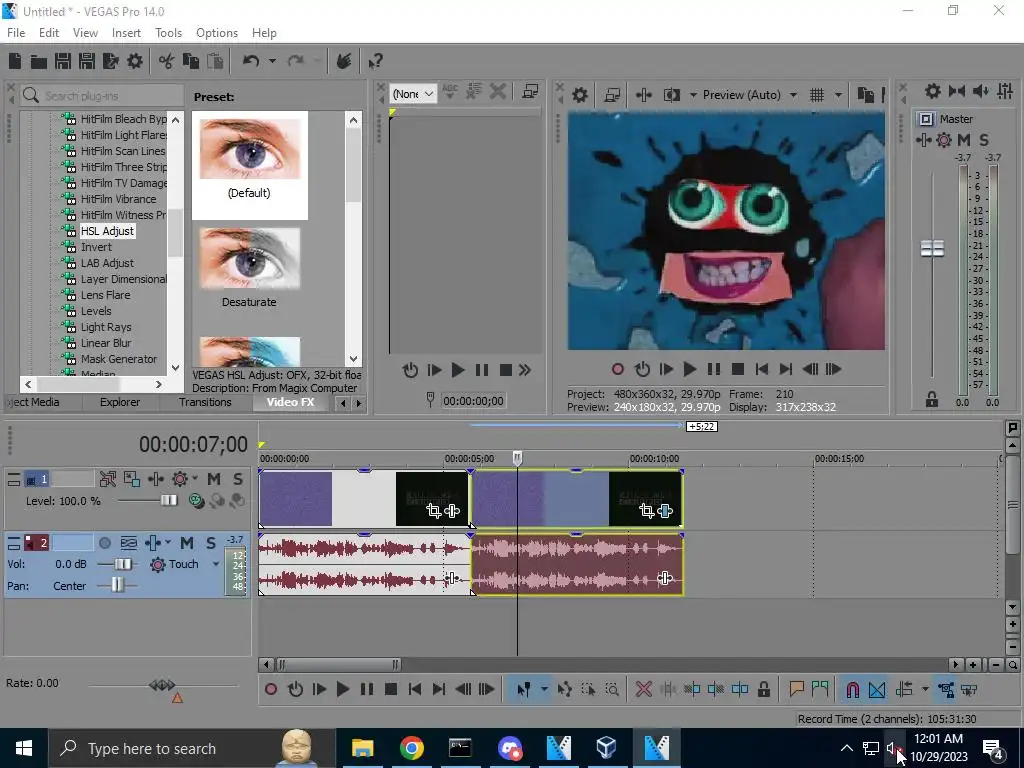This screenshot has width=1024, height=768.
Task: Click Master FX gear in Master bus
Action: click(x=944, y=140)
